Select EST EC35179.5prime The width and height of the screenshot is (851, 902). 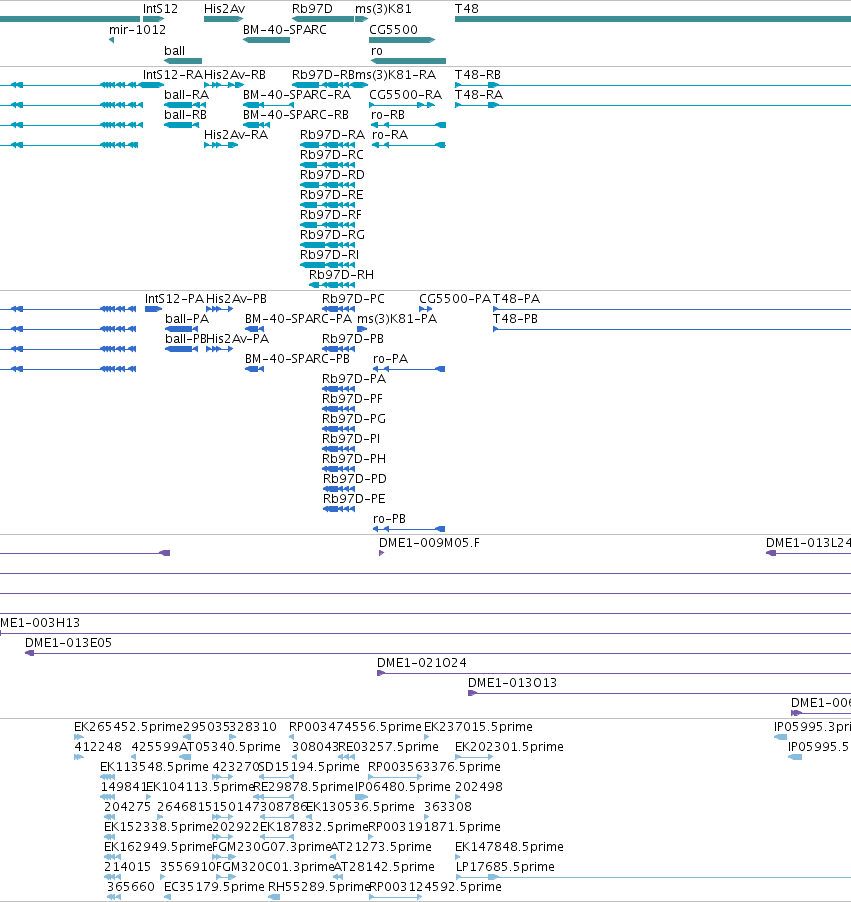pos(214,886)
